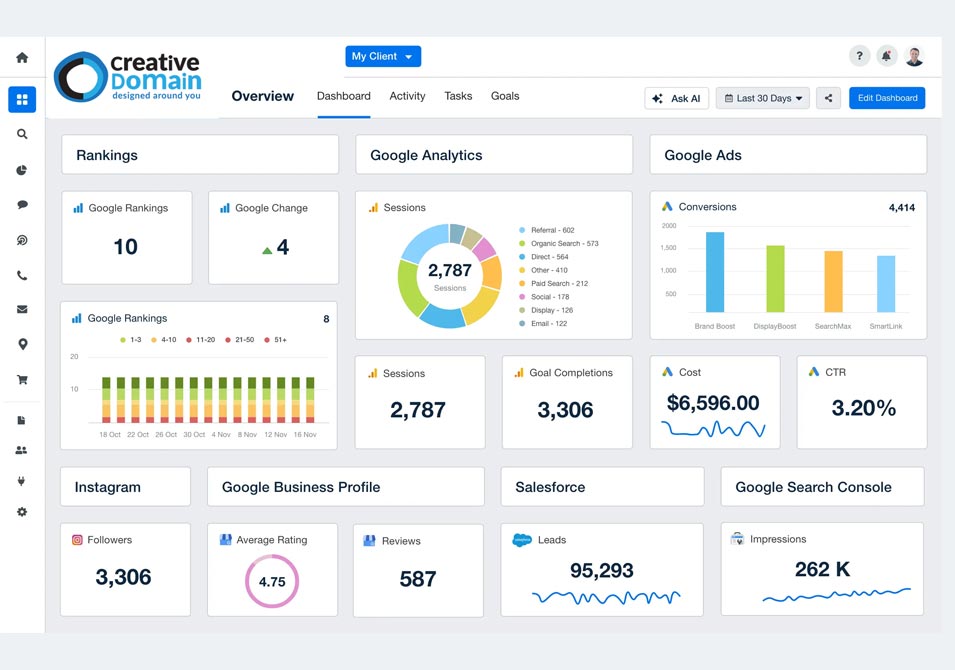
Task: Toggle the 1-3 legend in rankings chart
Action: click(x=130, y=339)
